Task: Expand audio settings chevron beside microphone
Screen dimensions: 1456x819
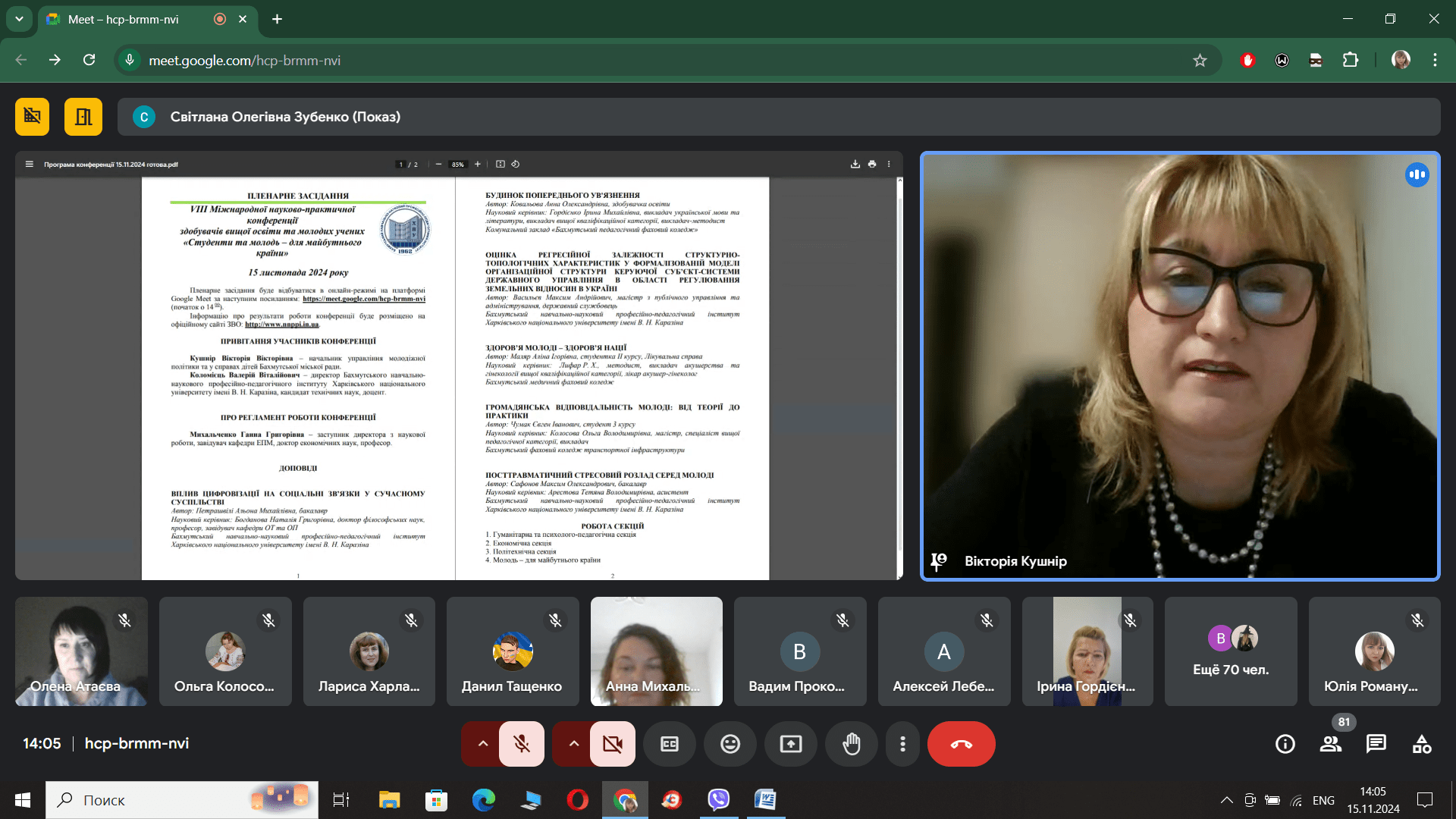Action: pos(482,744)
